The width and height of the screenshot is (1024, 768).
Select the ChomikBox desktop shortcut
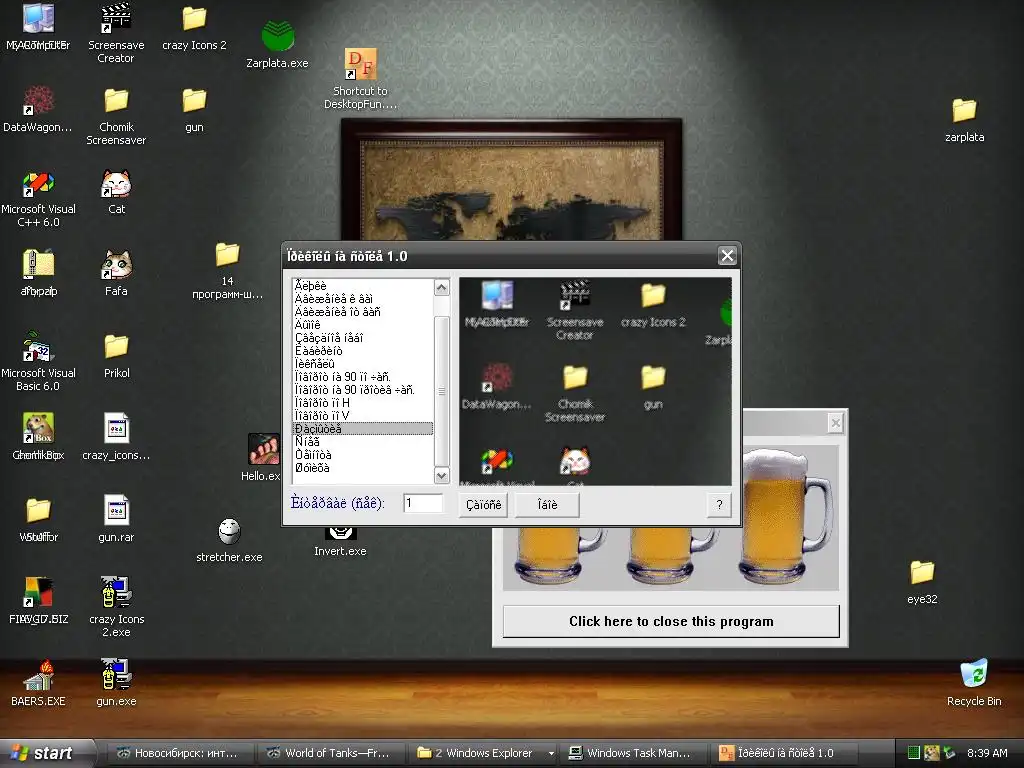(x=38, y=437)
